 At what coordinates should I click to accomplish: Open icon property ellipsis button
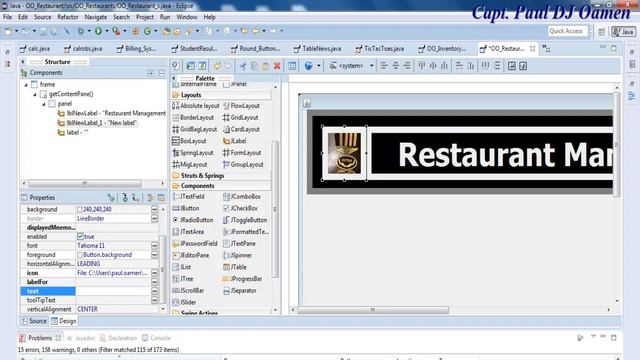(x=154, y=273)
